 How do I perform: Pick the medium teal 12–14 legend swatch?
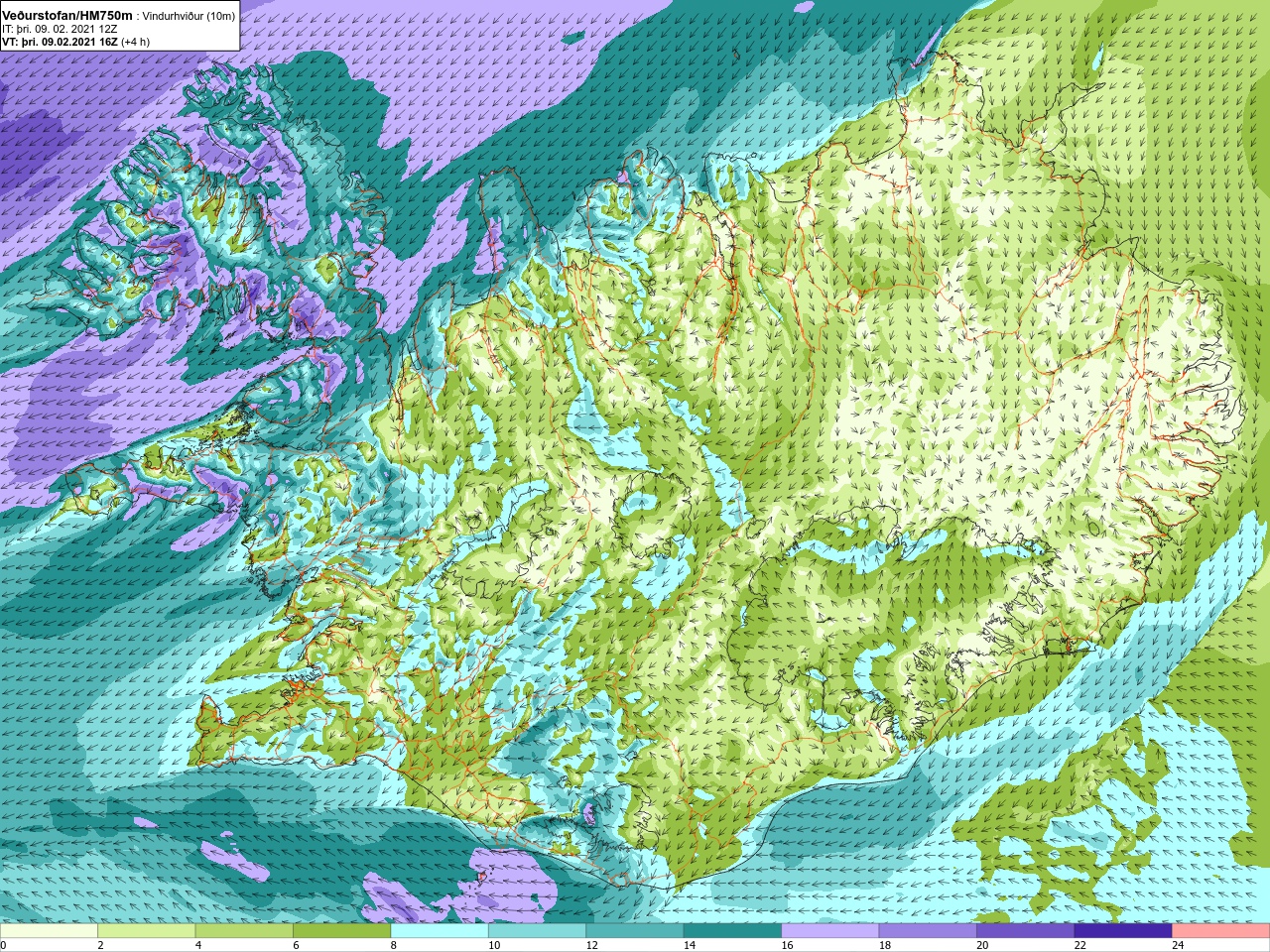coord(635,930)
